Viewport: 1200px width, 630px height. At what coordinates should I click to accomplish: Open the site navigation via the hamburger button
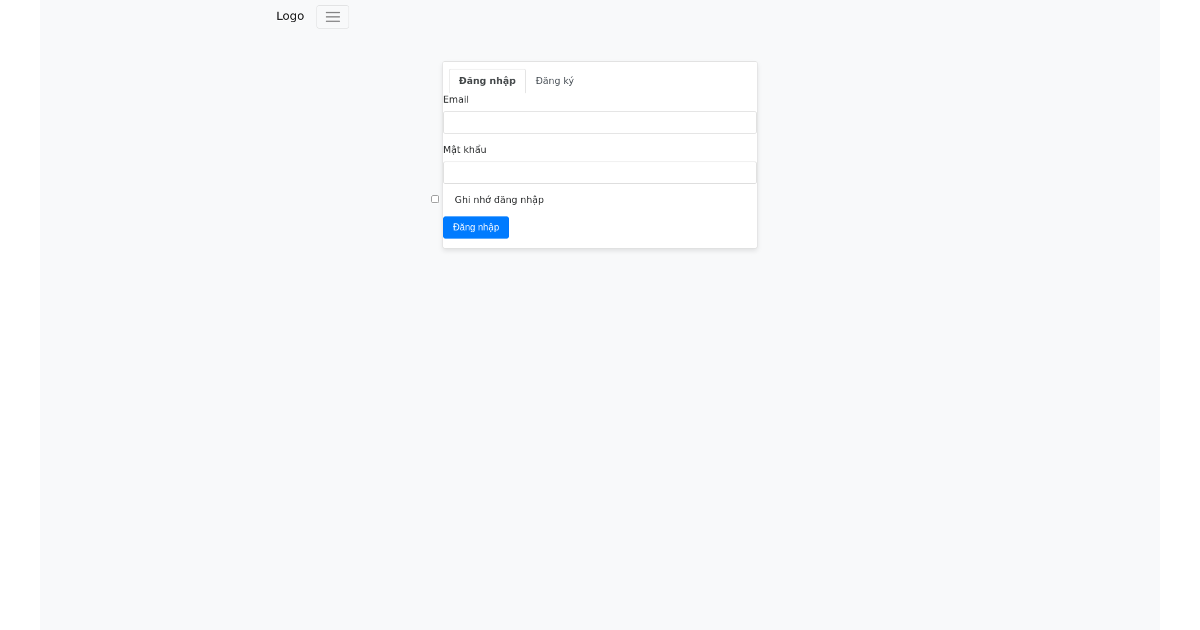(332, 17)
